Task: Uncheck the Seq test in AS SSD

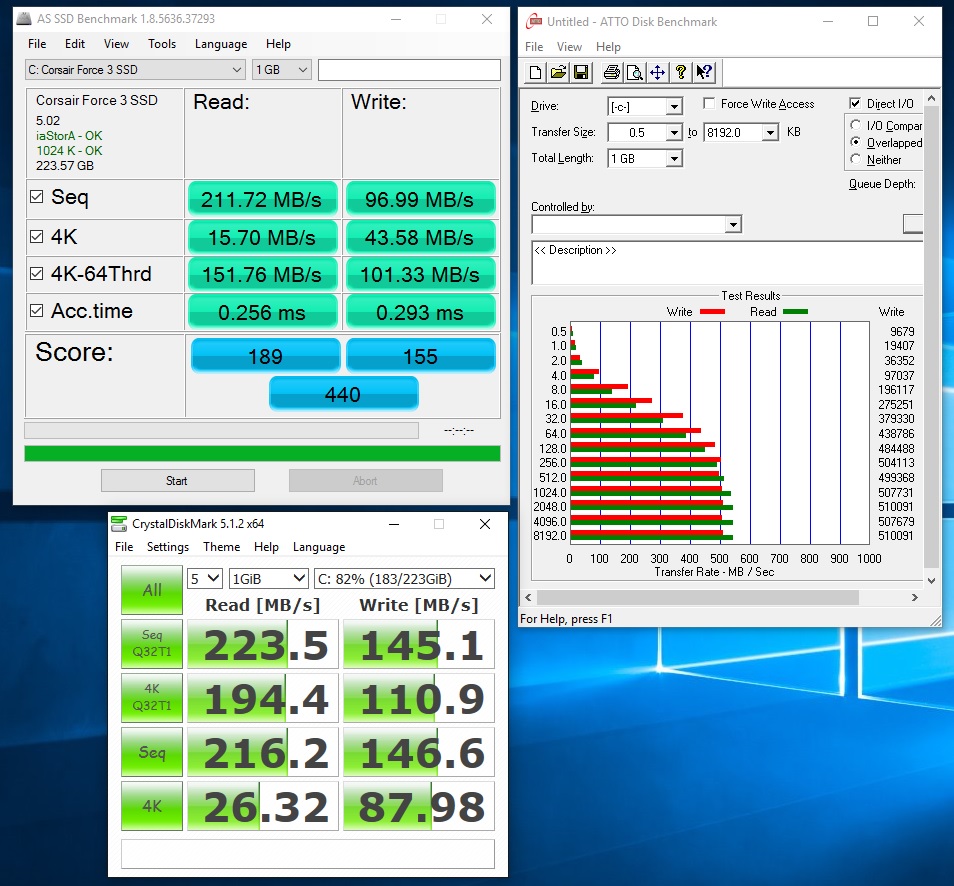Action: click(x=37, y=197)
